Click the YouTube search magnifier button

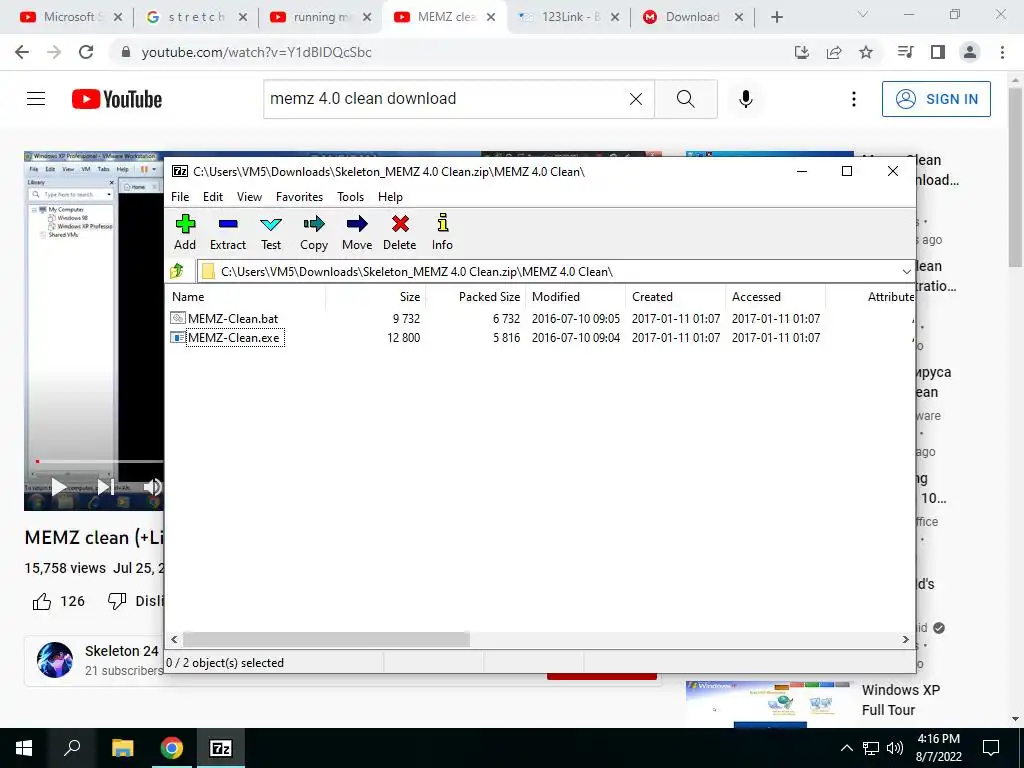686,99
